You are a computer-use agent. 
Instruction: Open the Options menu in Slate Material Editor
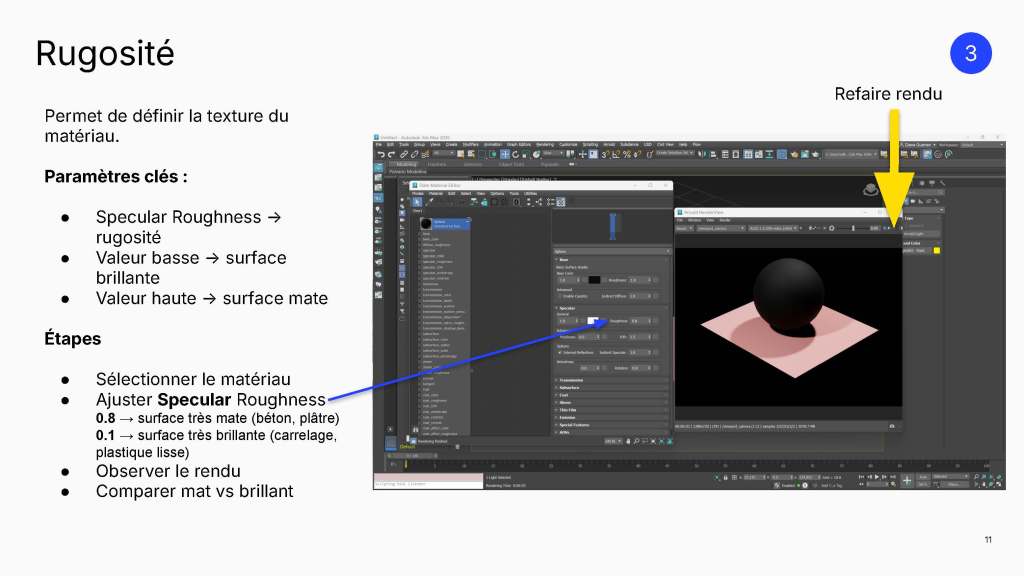(497, 193)
